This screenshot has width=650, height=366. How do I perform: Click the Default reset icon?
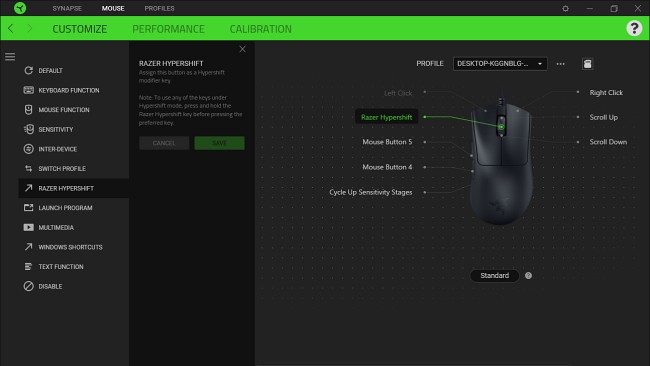[28, 70]
